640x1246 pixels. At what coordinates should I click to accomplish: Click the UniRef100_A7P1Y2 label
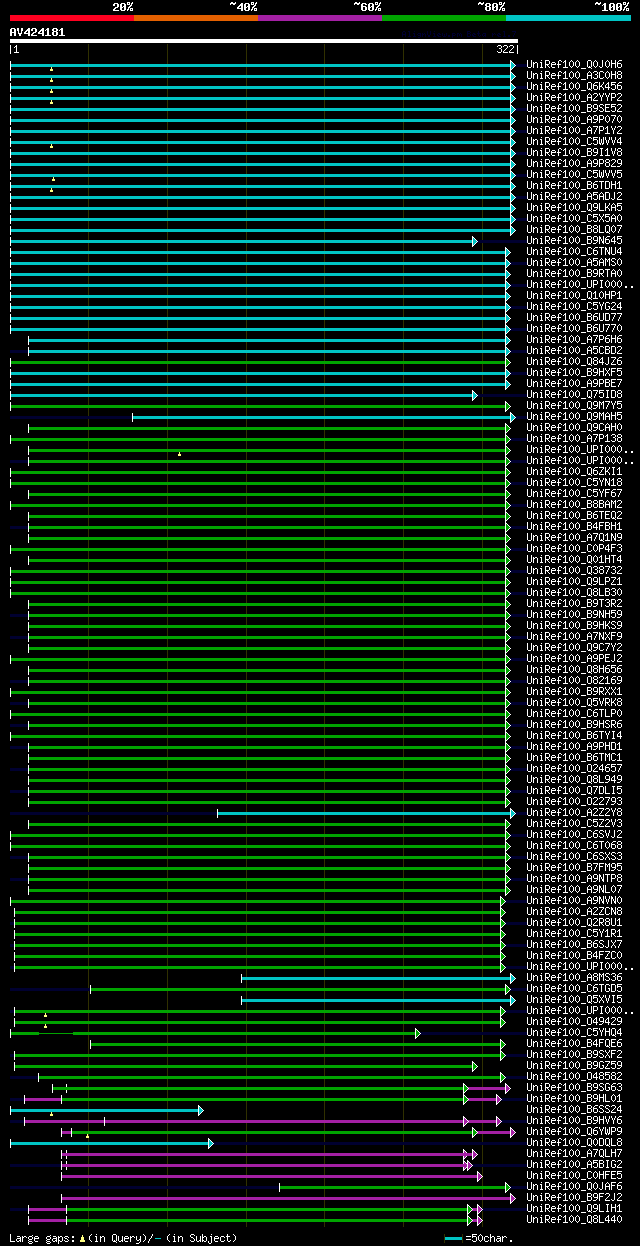(574, 130)
